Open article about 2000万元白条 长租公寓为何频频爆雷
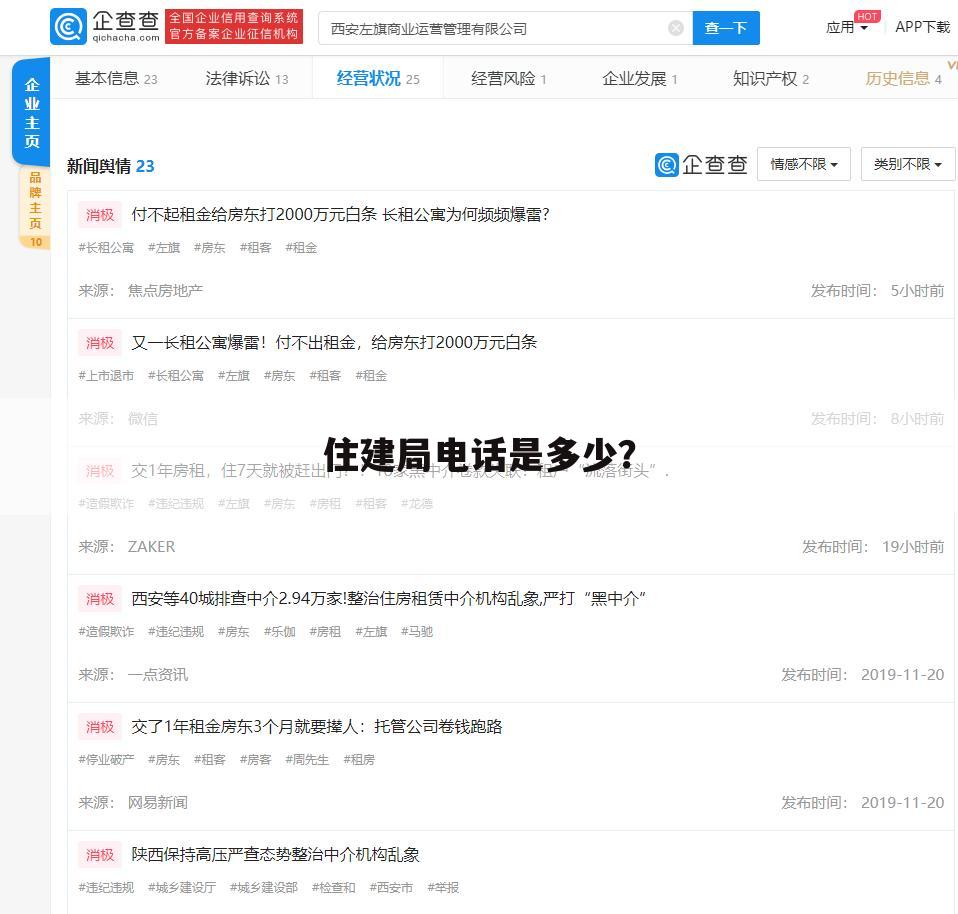This screenshot has width=958, height=914. coord(340,214)
